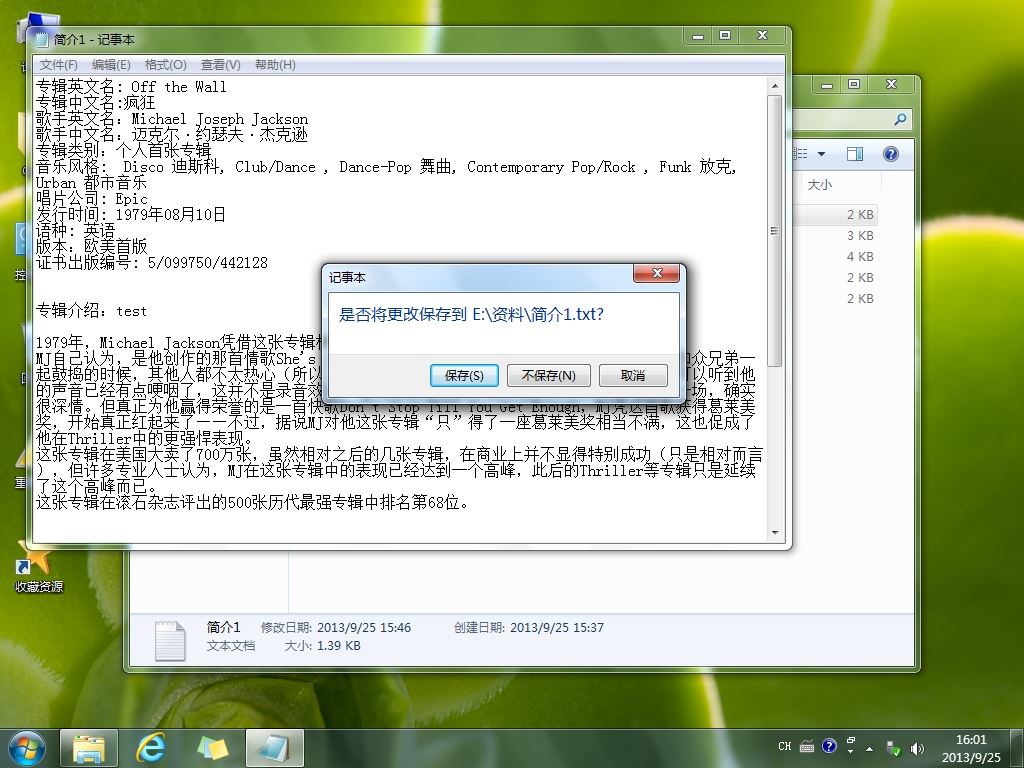Screen dimensions: 1024x768
Task: Click the Notepad scrollbar down arrow
Action: tap(775, 532)
